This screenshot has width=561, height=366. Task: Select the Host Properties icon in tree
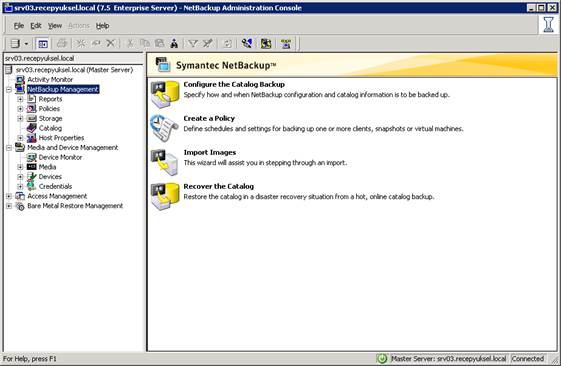pos(31,138)
